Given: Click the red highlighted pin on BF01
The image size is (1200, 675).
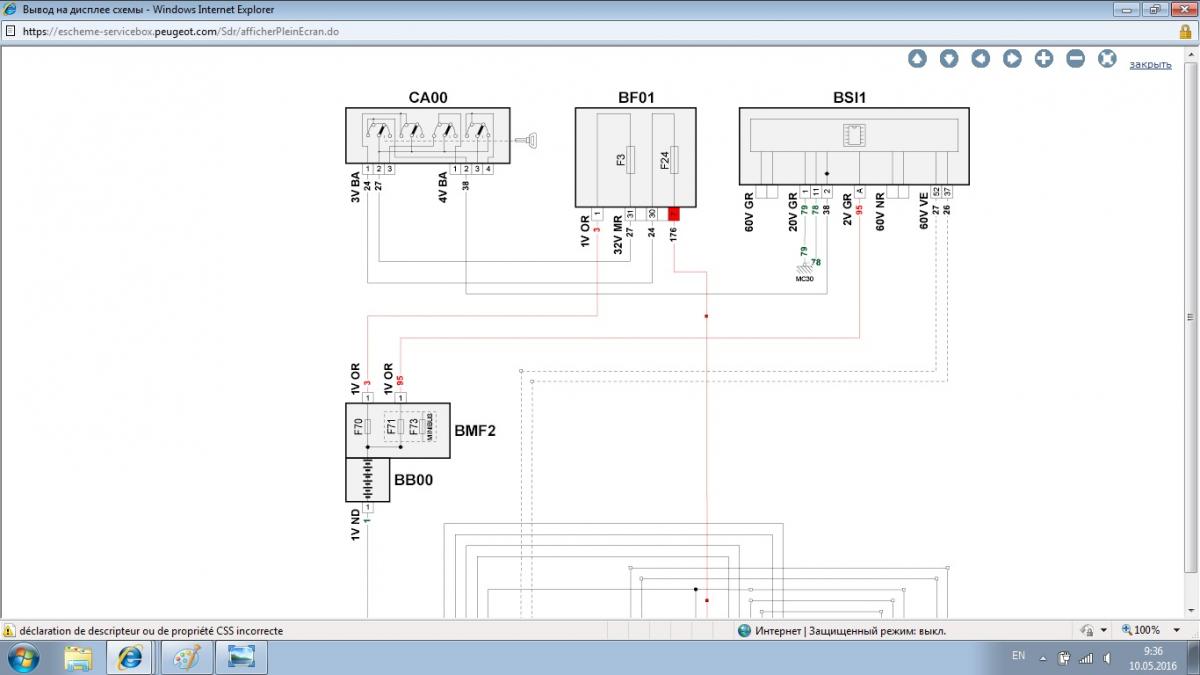Looking at the screenshot, I should [x=673, y=214].
